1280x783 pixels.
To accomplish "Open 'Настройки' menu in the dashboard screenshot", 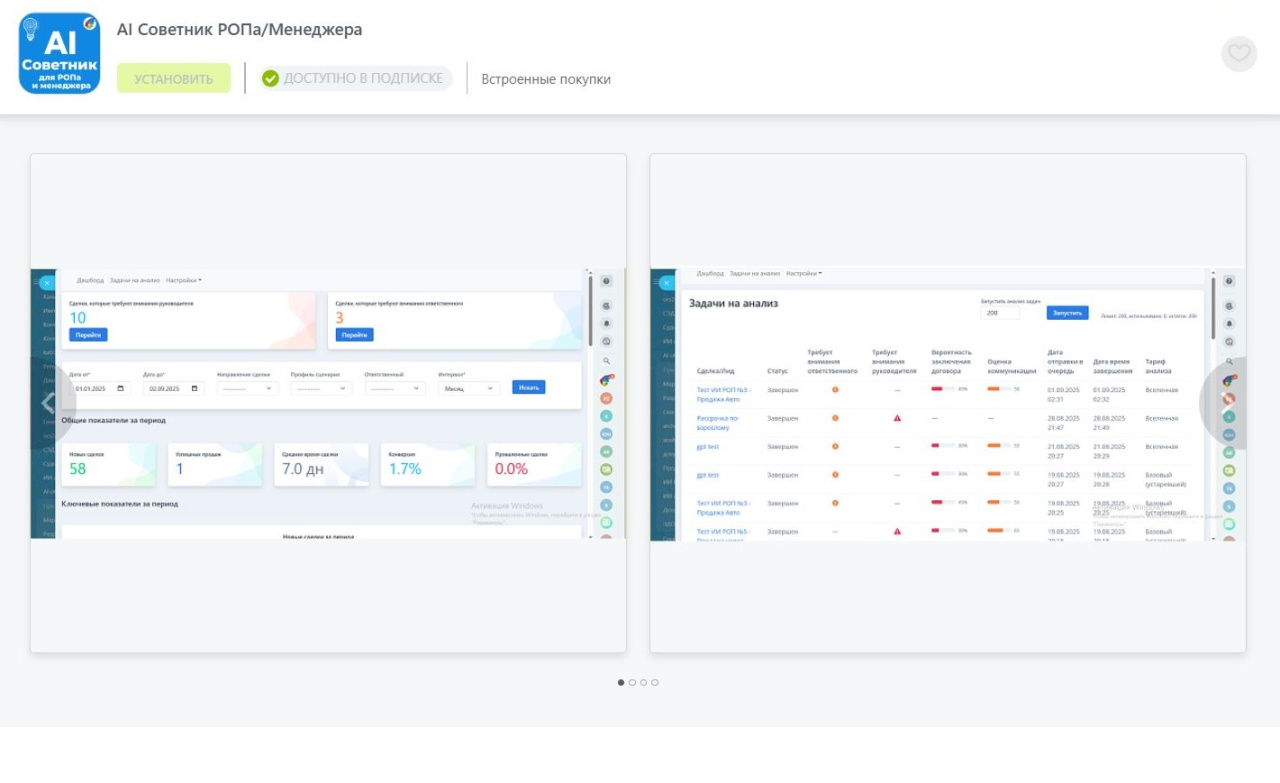I will (184, 281).
